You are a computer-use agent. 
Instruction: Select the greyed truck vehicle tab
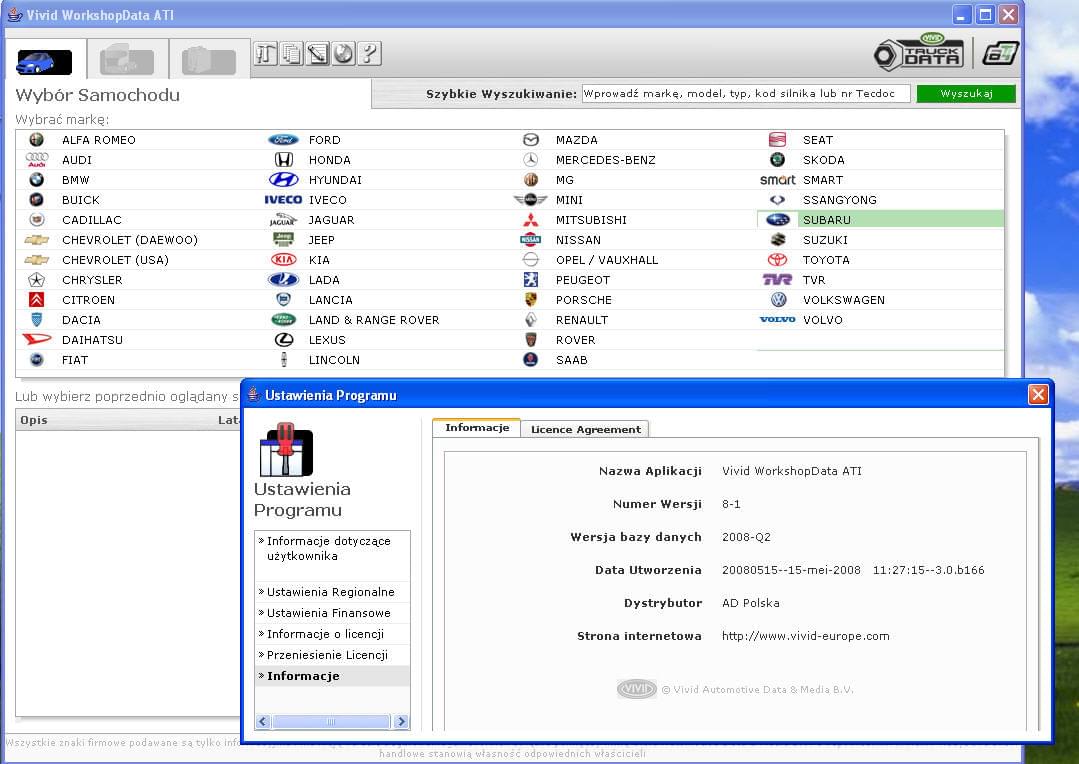tap(127, 61)
